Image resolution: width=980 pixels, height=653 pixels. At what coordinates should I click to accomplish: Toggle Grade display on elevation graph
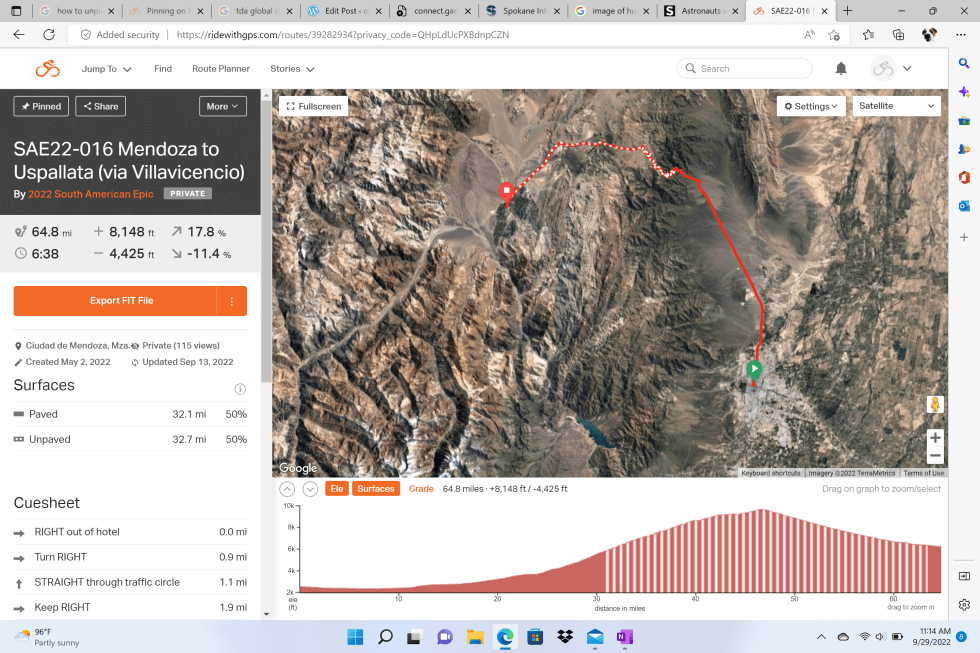pos(421,489)
